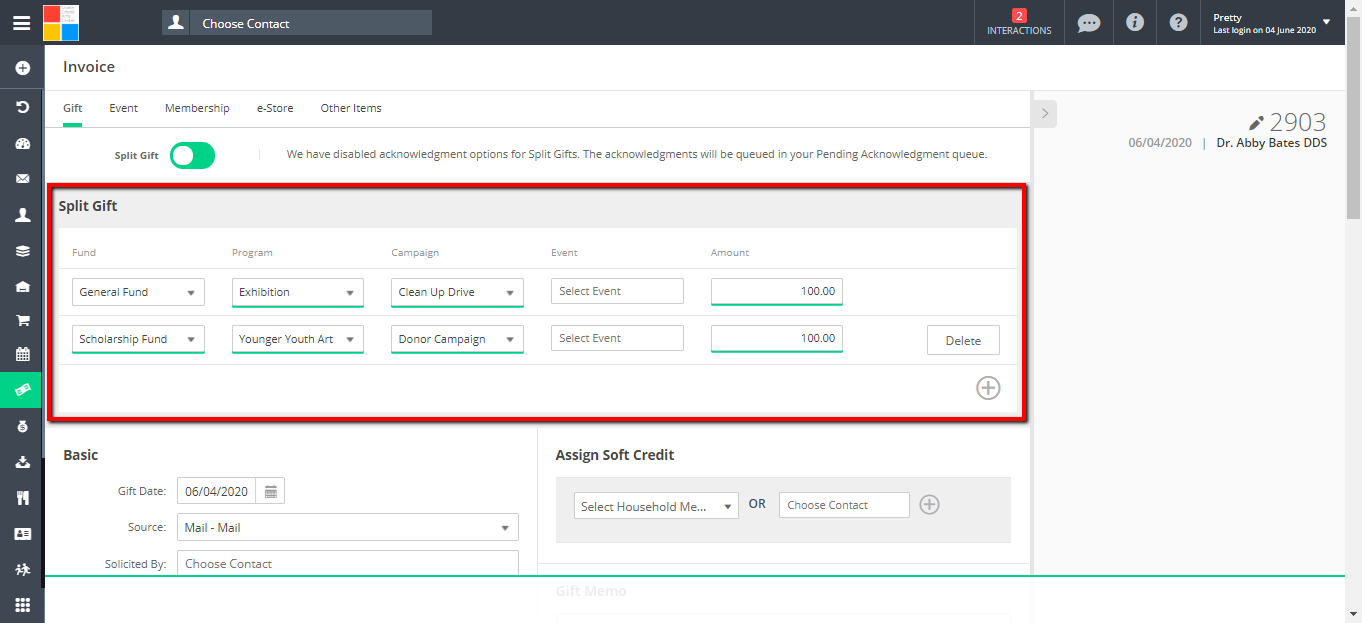This screenshot has width=1362, height=623.
Task: Add a new split gift row
Action: click(x=988, y=388)
